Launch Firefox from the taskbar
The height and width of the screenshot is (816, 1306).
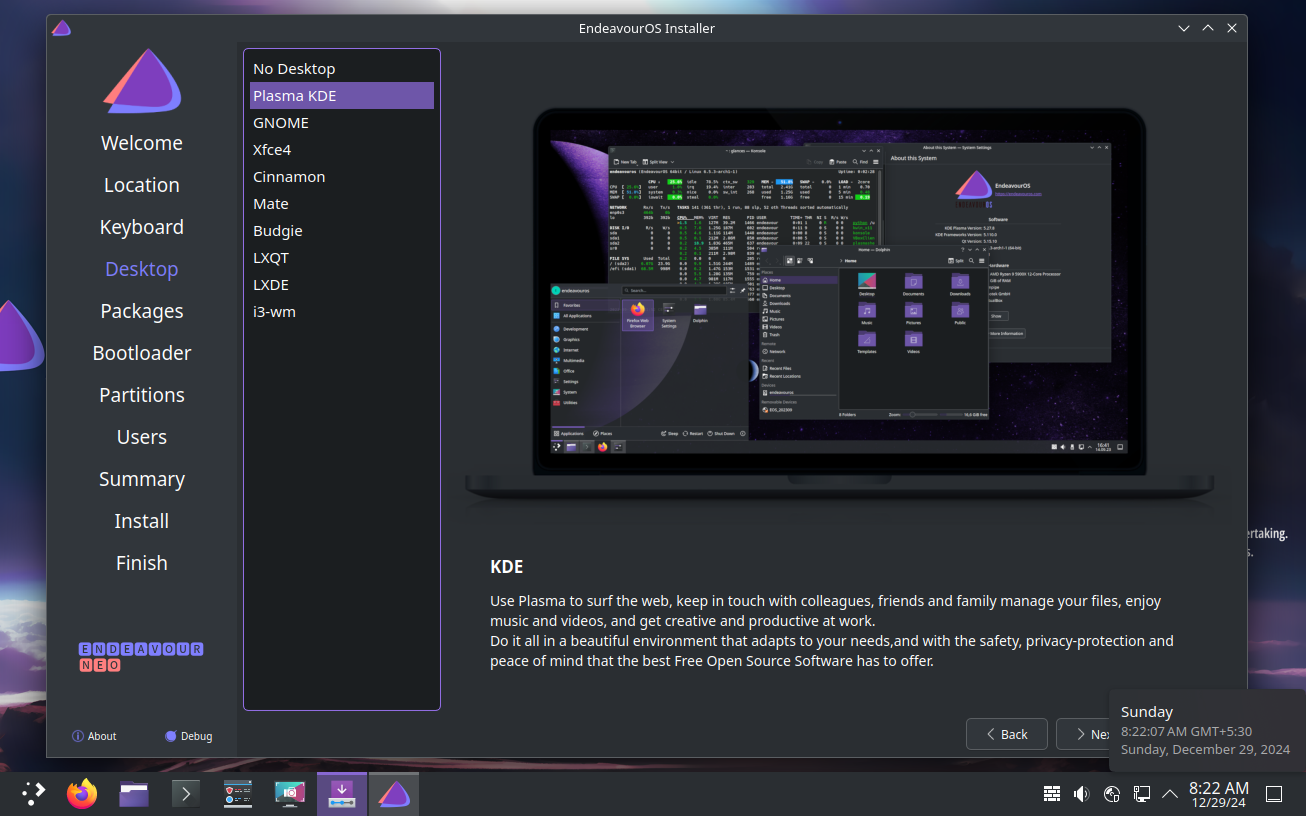(x=82, y=794)
